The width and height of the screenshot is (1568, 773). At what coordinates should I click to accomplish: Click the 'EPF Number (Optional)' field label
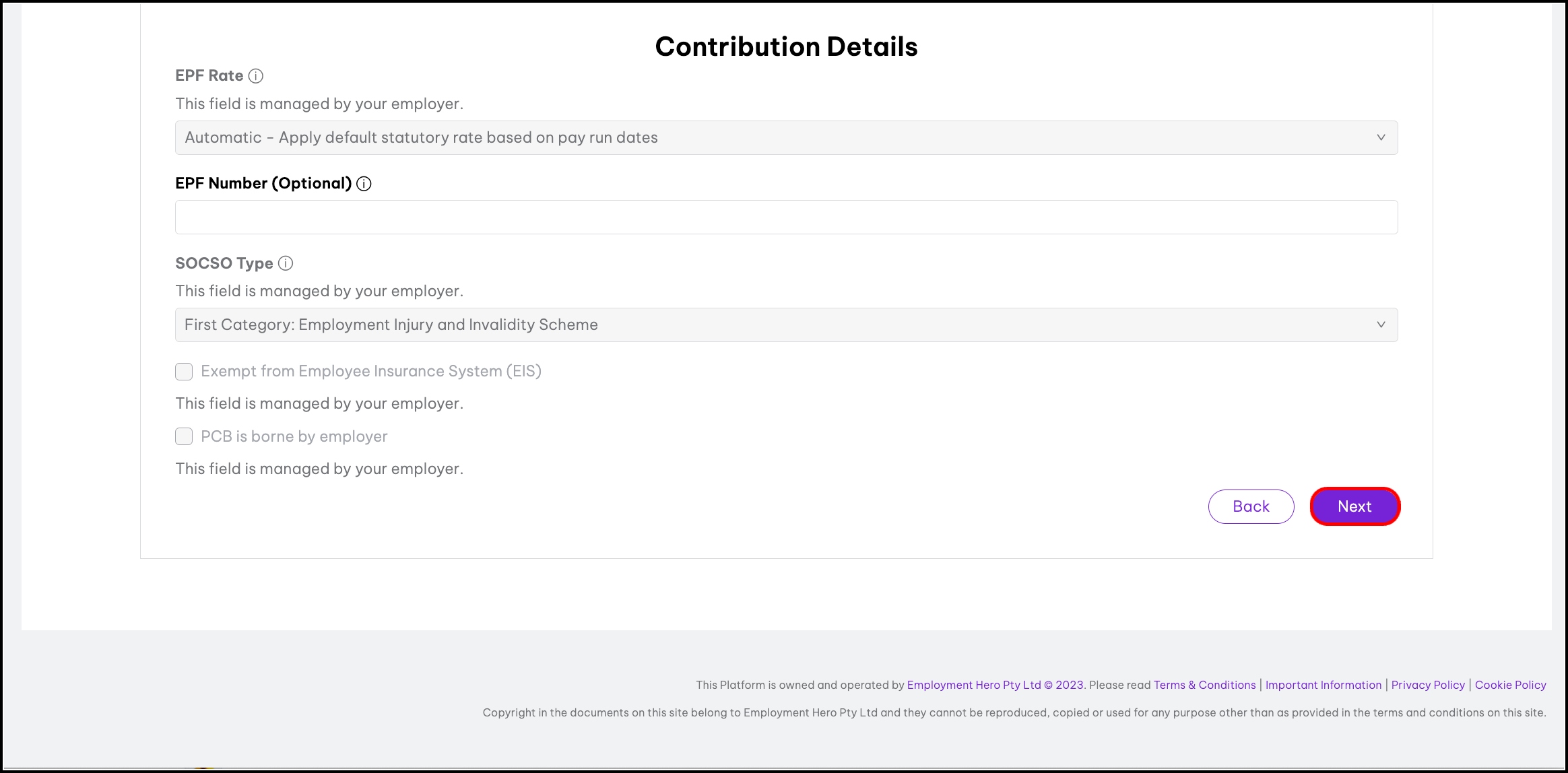pyautogui.click(x=263, y=184)
